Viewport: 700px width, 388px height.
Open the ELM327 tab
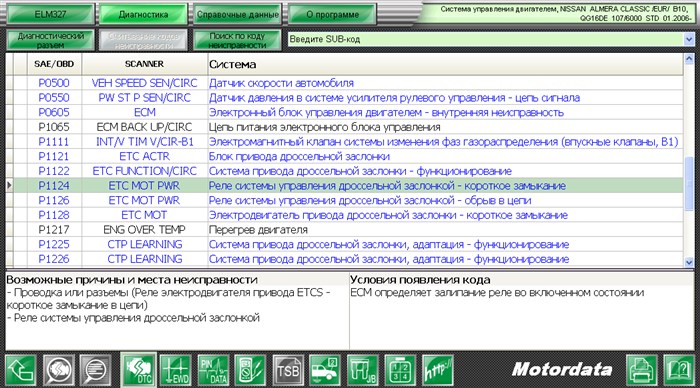pyautogui.click(x=50, y=14)
